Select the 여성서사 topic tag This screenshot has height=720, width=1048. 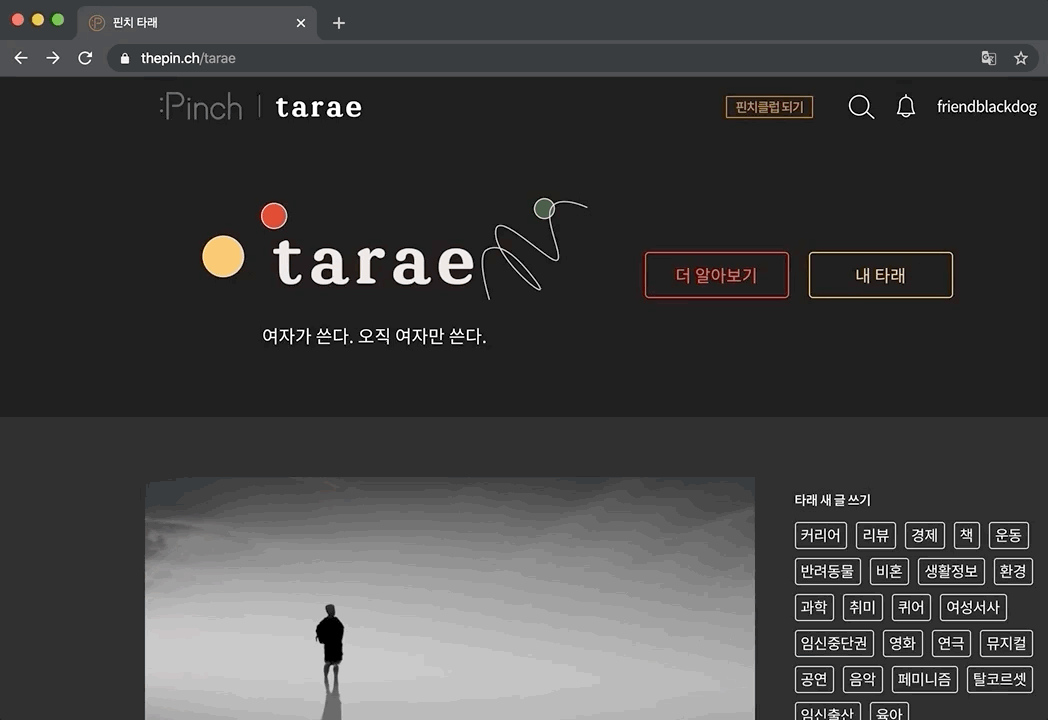[972, 608]
